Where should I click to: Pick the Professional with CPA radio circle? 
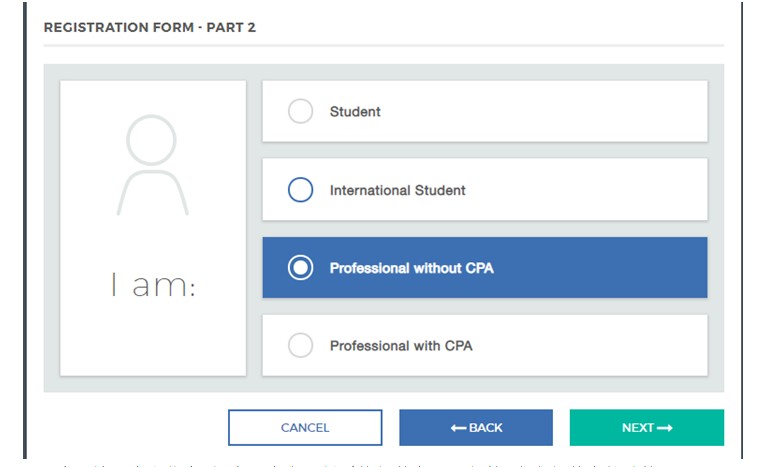pos(300,346)
